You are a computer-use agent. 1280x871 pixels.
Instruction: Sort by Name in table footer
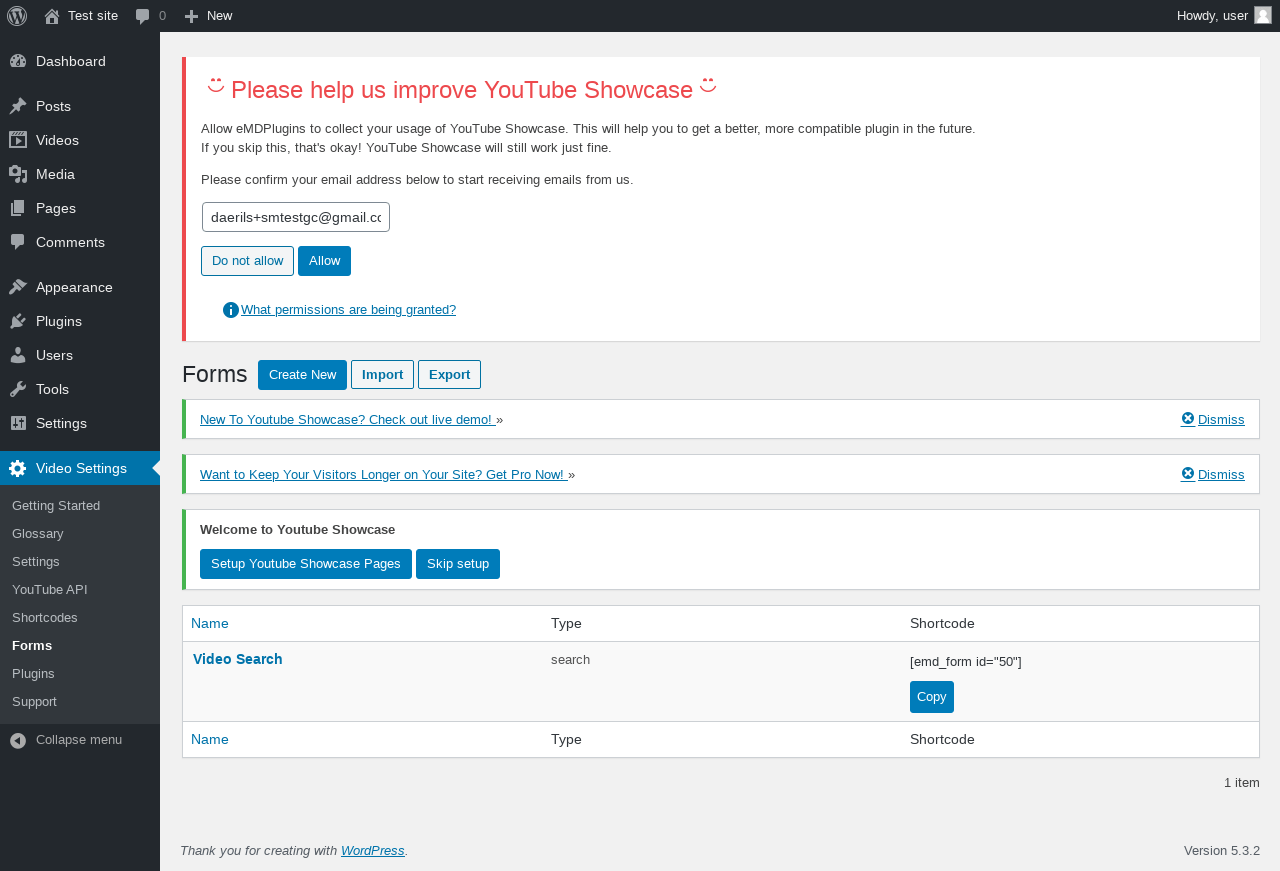tap(210, 740)
